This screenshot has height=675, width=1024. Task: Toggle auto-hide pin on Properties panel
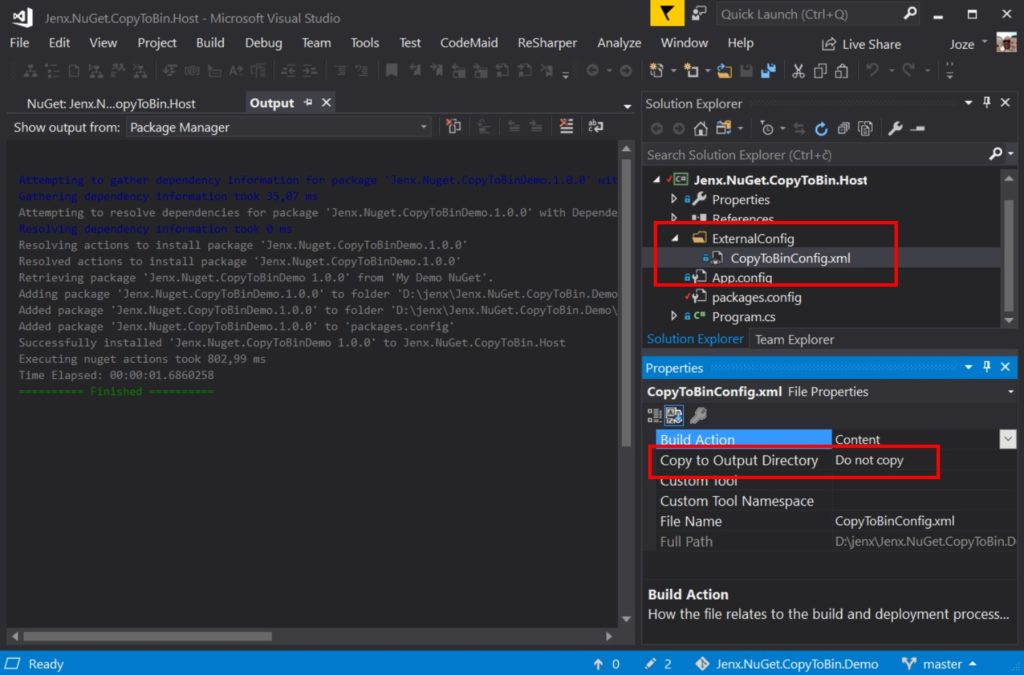[987, 367]
